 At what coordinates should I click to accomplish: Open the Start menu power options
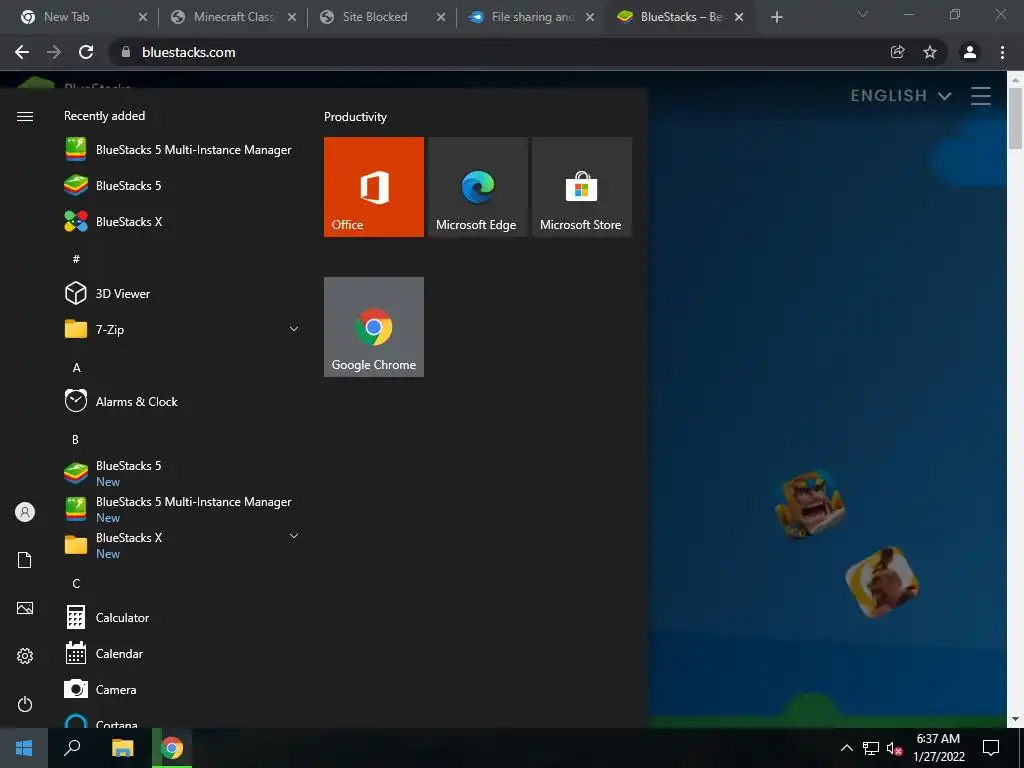(25, 704)
